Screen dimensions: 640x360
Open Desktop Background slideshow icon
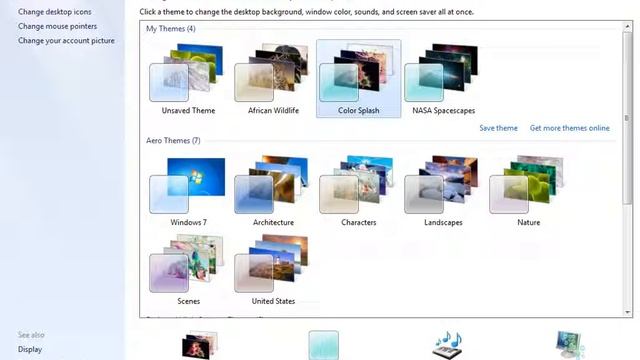[x=200, y=345]
